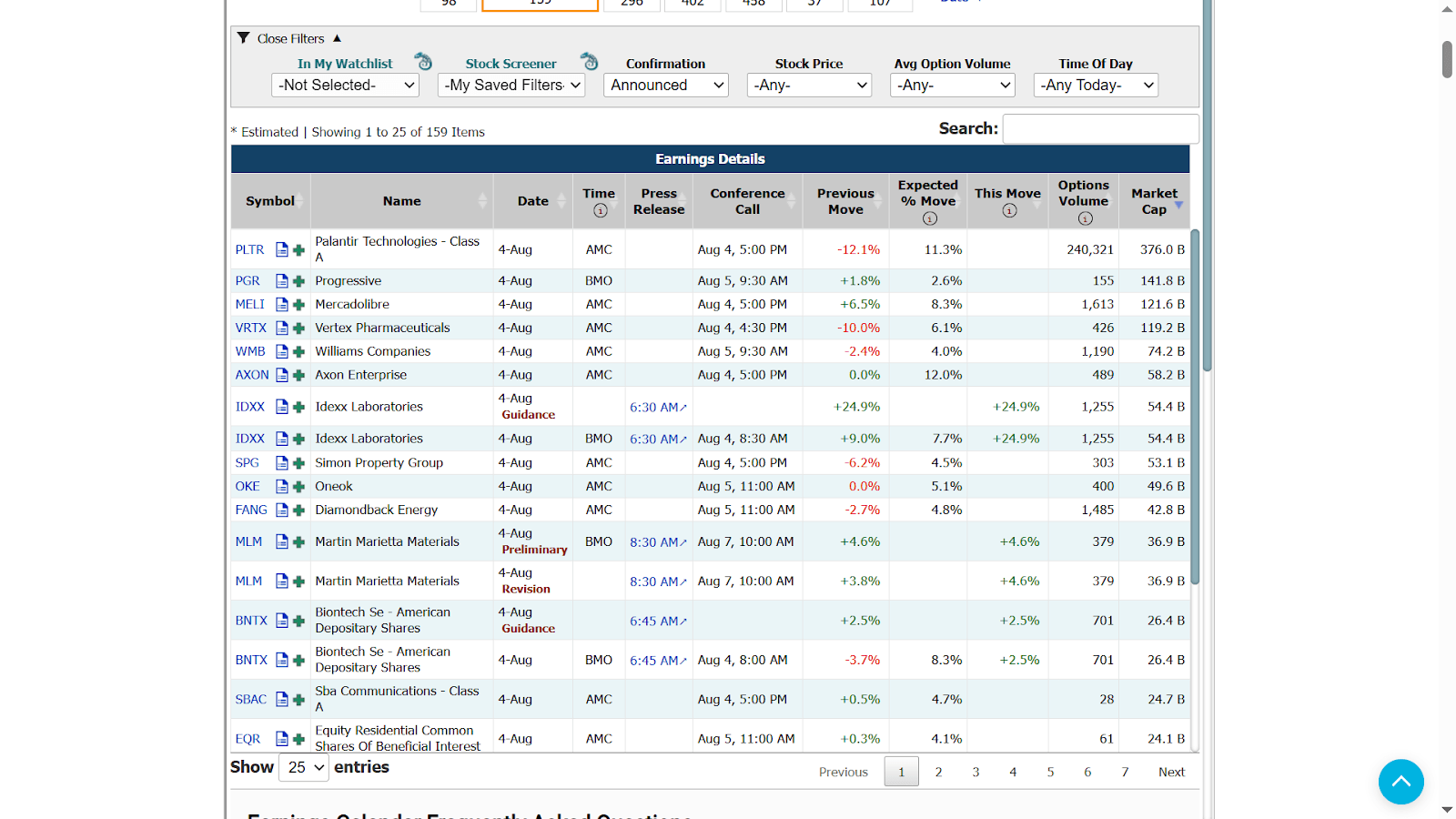Screen dimensions: 1456x819
Task: Open the SPG row document icon
Action: [x=282, y=463]
